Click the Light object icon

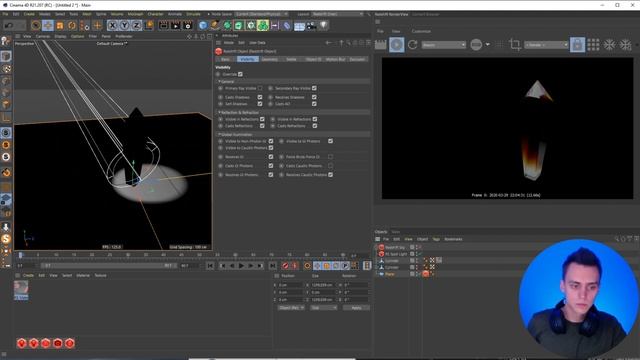pos(323,26)
